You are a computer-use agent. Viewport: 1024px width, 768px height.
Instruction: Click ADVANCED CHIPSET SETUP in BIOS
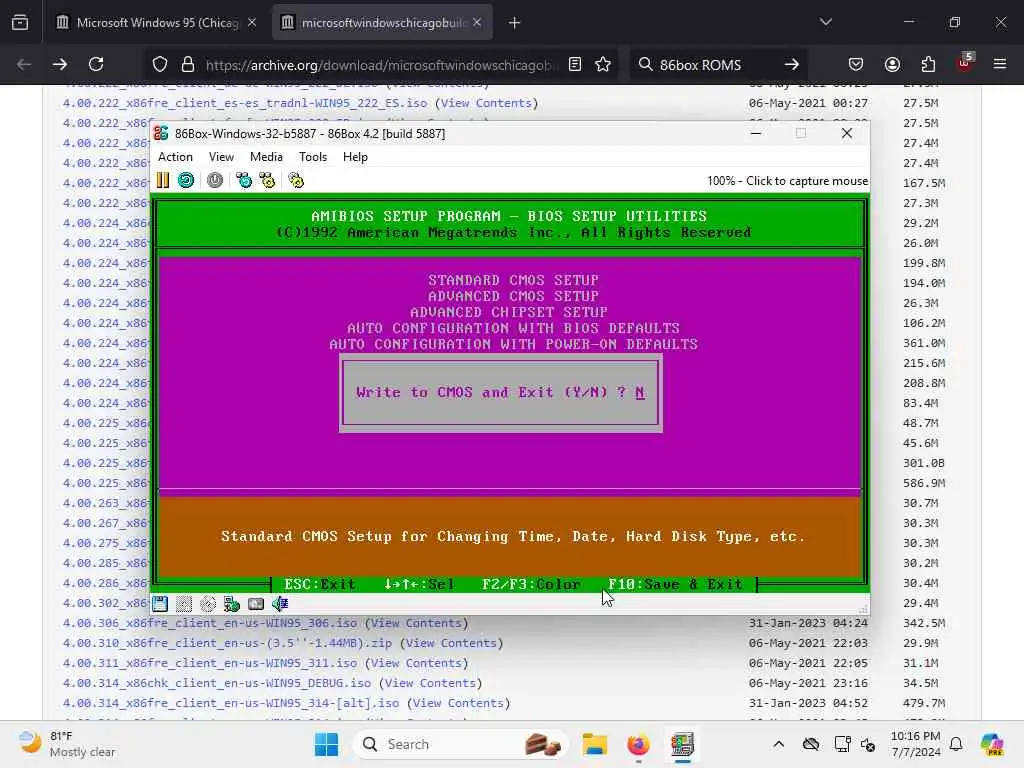point(509,312)
